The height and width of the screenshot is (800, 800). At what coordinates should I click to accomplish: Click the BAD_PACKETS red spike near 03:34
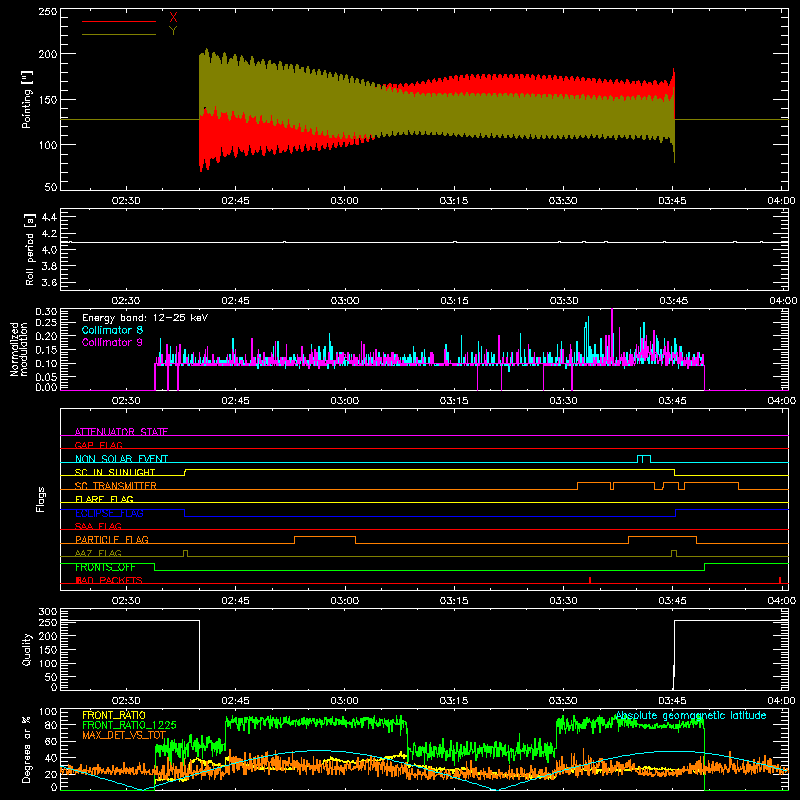coord(590,580)
